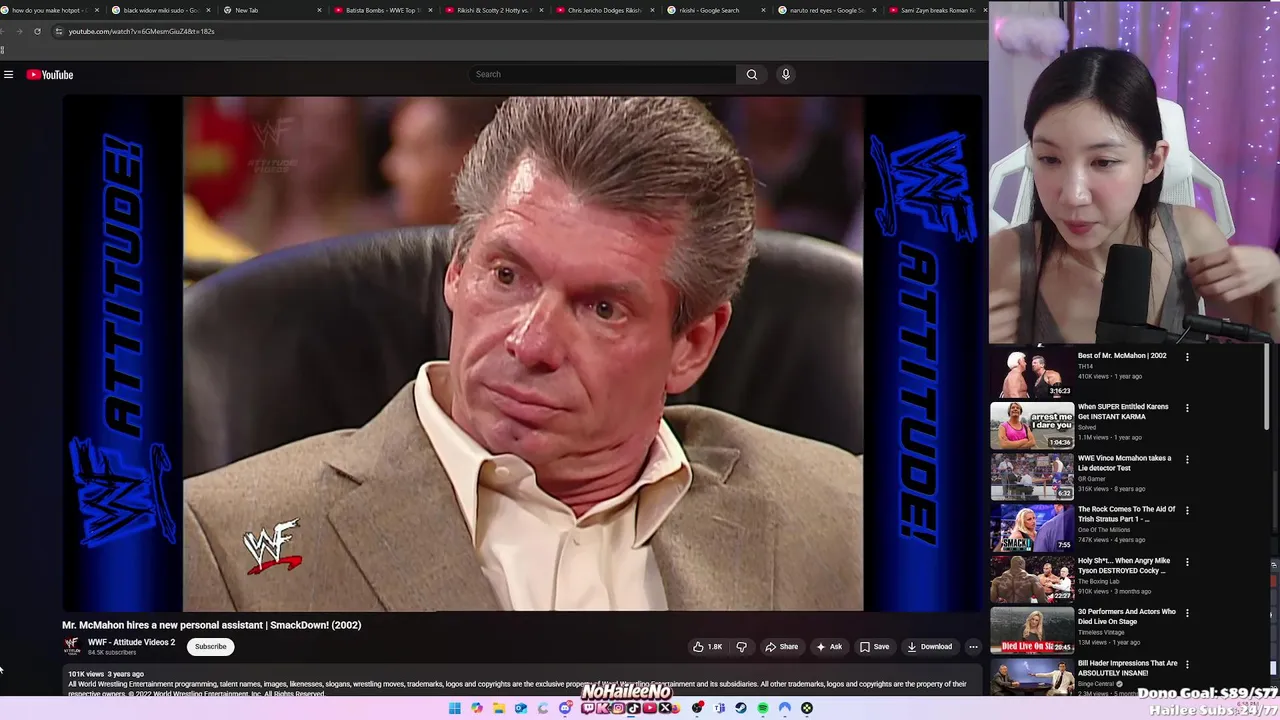The width and height of the screenshot is (1280, 720).
Task: Open 'Best of Mr. McMahon | 2002' thumbnail
Action: (x=1032, y=373)
